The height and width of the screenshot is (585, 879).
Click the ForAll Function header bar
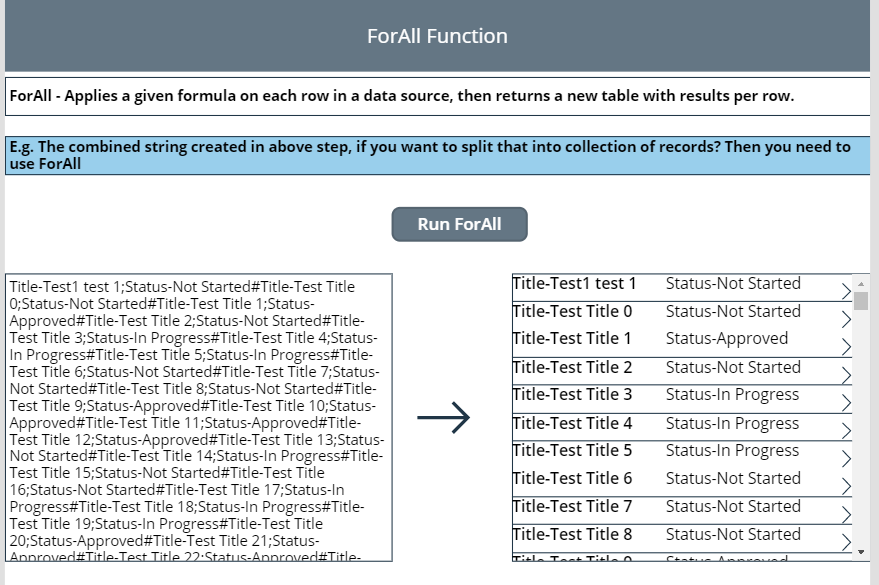click(x=437, y=36)
